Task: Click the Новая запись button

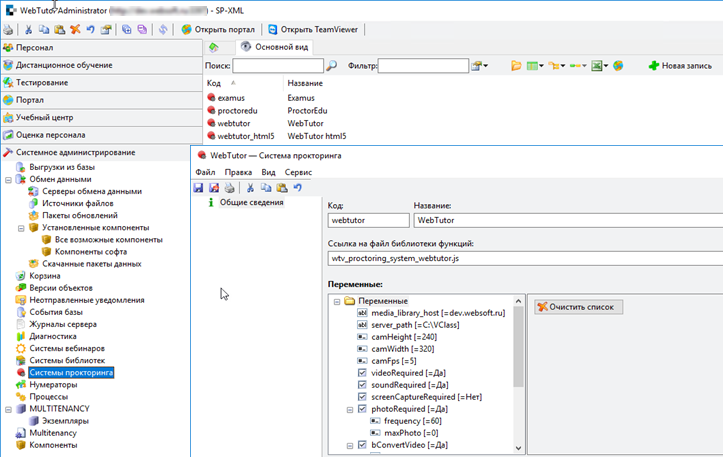Action: pos(680,66)
